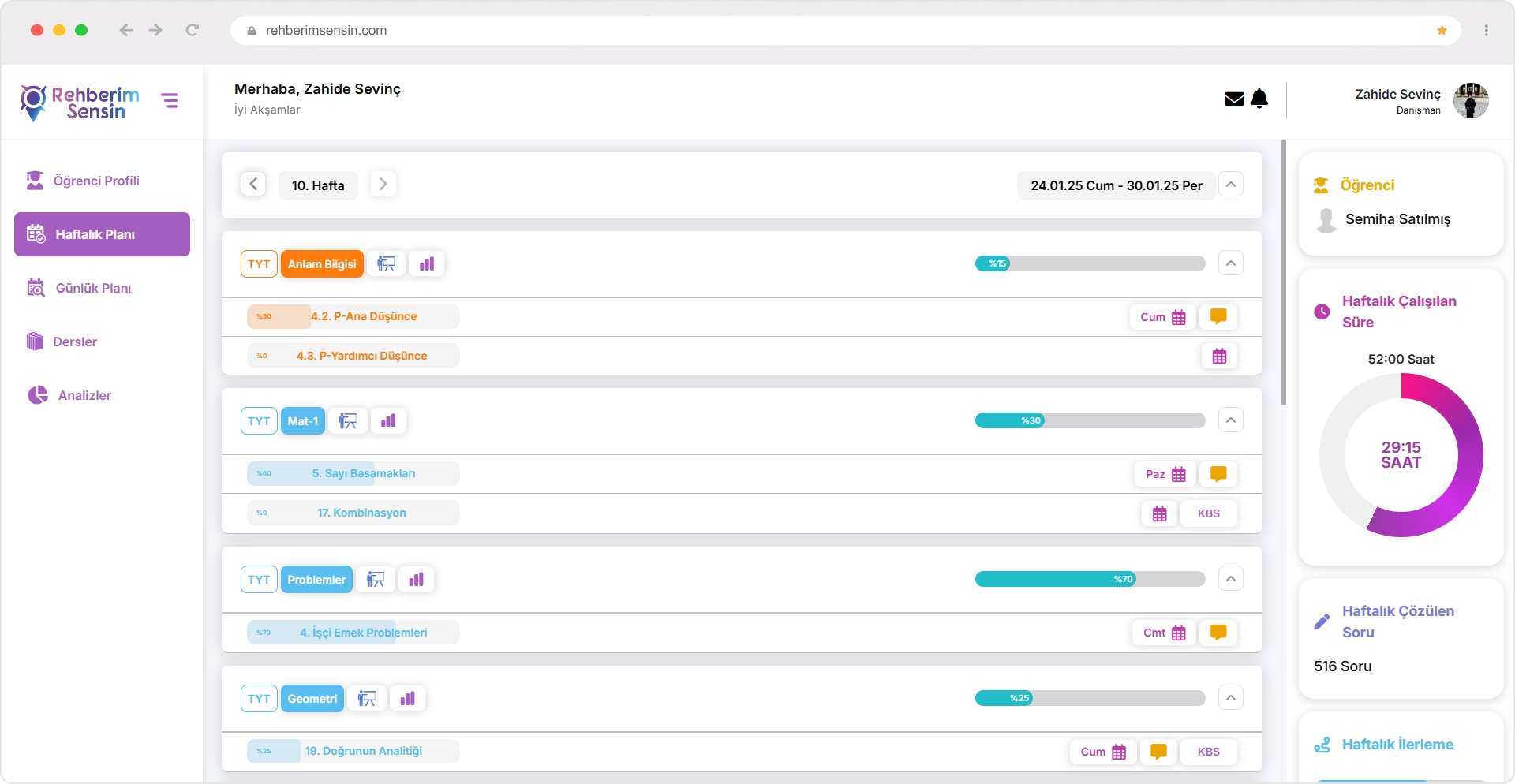Click the KBS button for 17. Kombinasyon
Screen dimensions: 1515x784
[1208, 513]
